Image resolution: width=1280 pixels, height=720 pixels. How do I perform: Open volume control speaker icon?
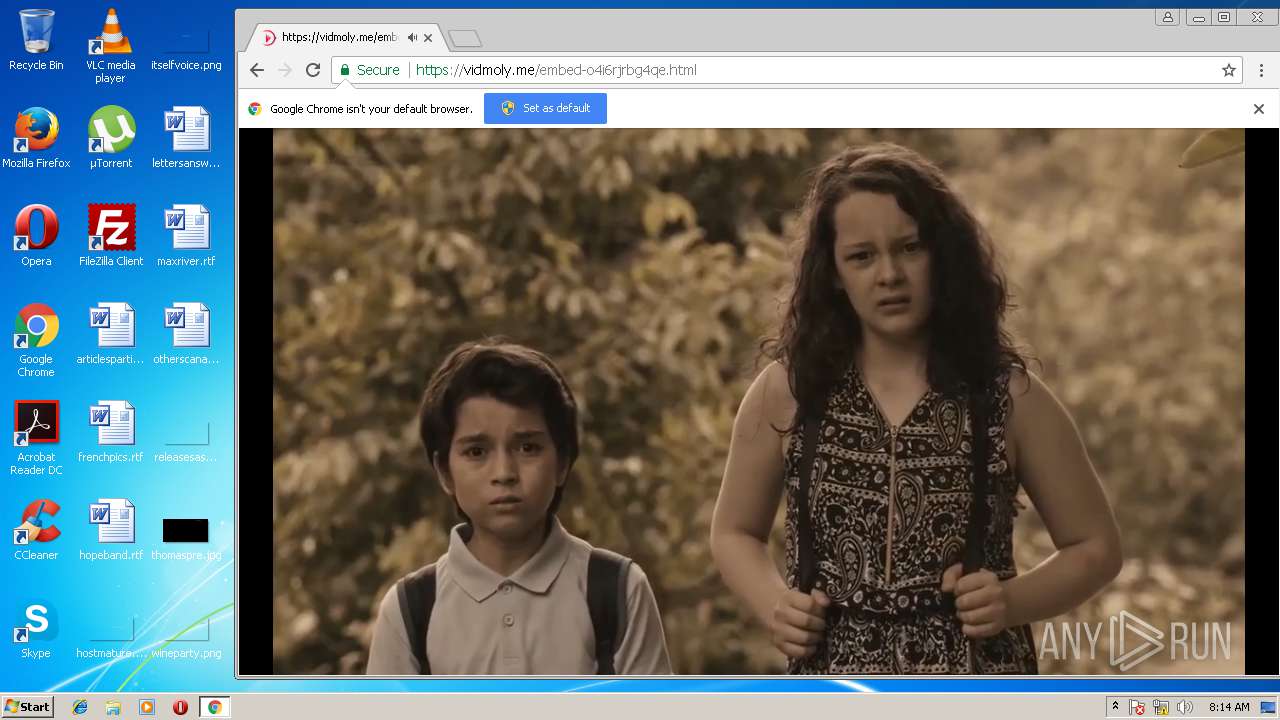[1185, 707]
